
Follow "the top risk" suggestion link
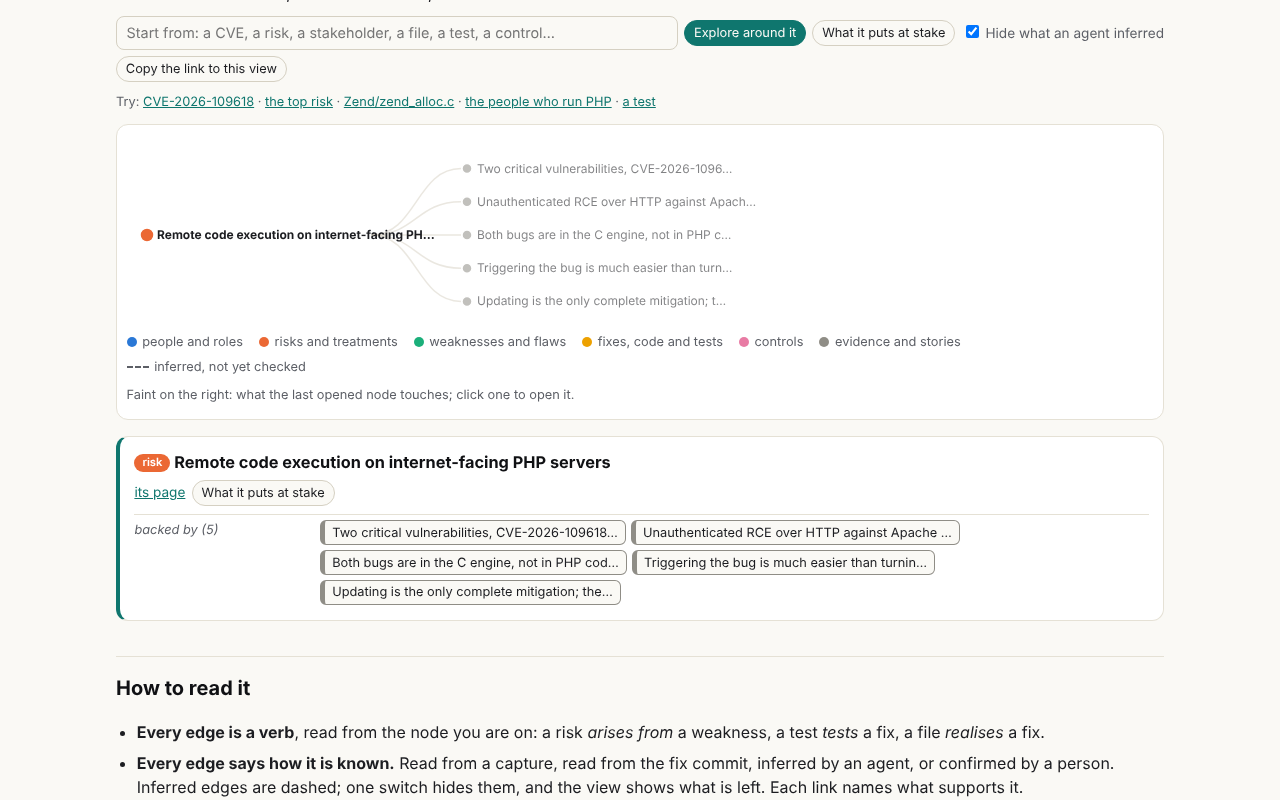coord(299,102)
